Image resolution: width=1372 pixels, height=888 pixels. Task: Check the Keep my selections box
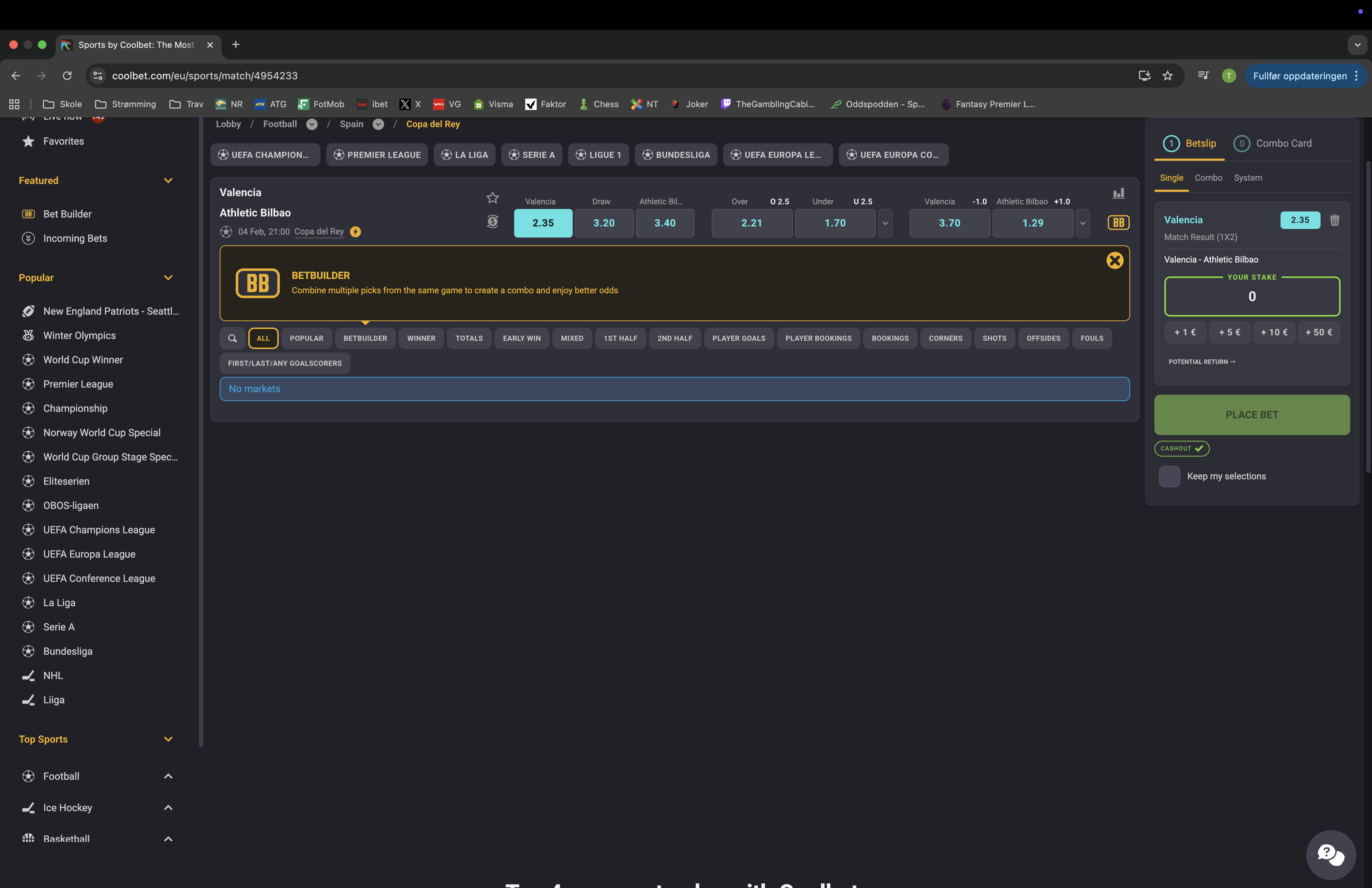click(1170, 476)
